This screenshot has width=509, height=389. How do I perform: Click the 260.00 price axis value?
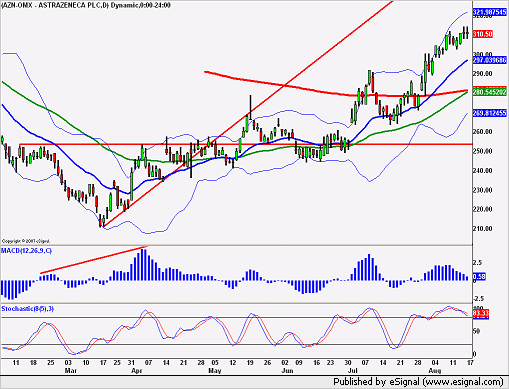[483, 132]
